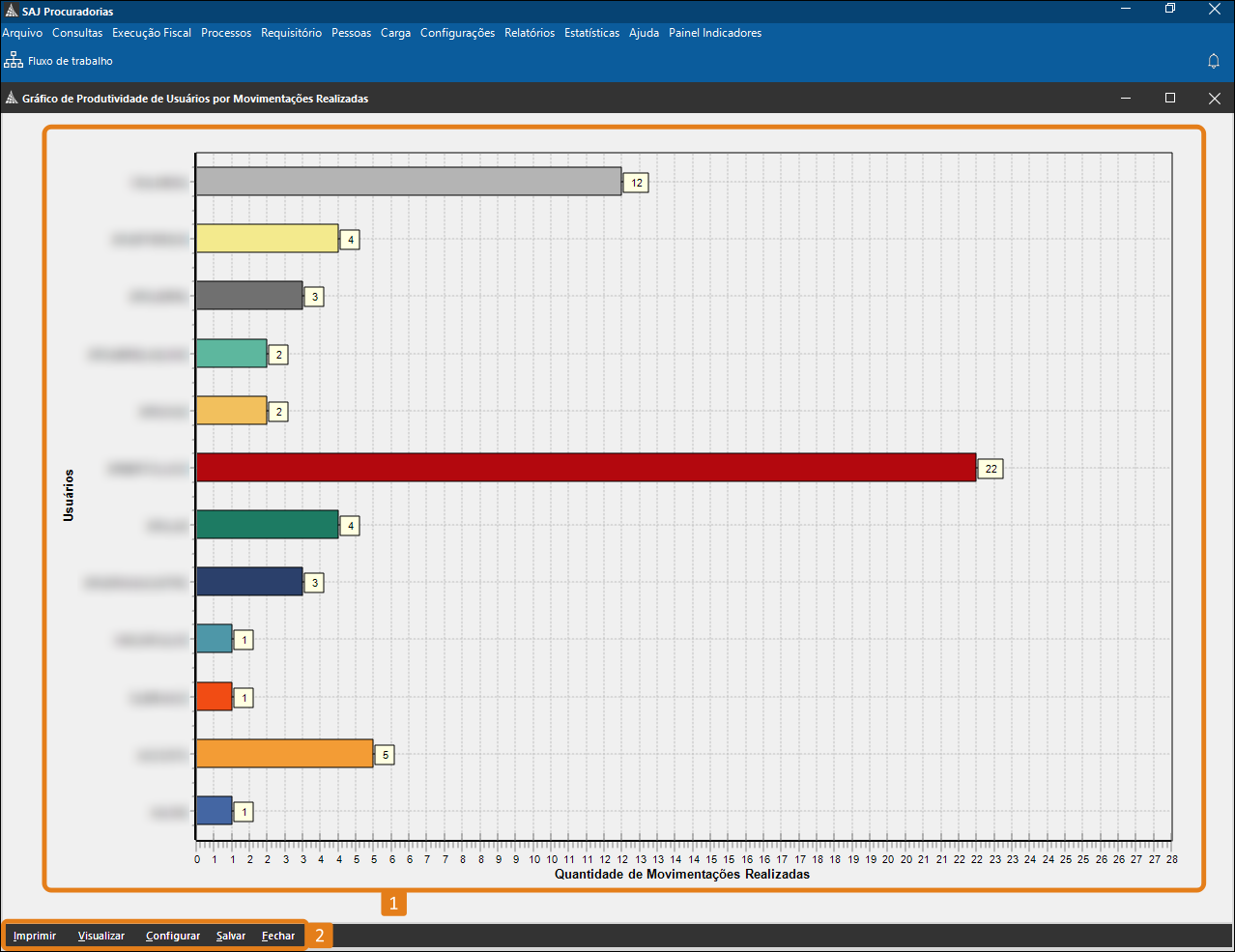This screenshot has width=1235, height=952.
Task: Open the Requisitório menu
Action: [291, 33]
